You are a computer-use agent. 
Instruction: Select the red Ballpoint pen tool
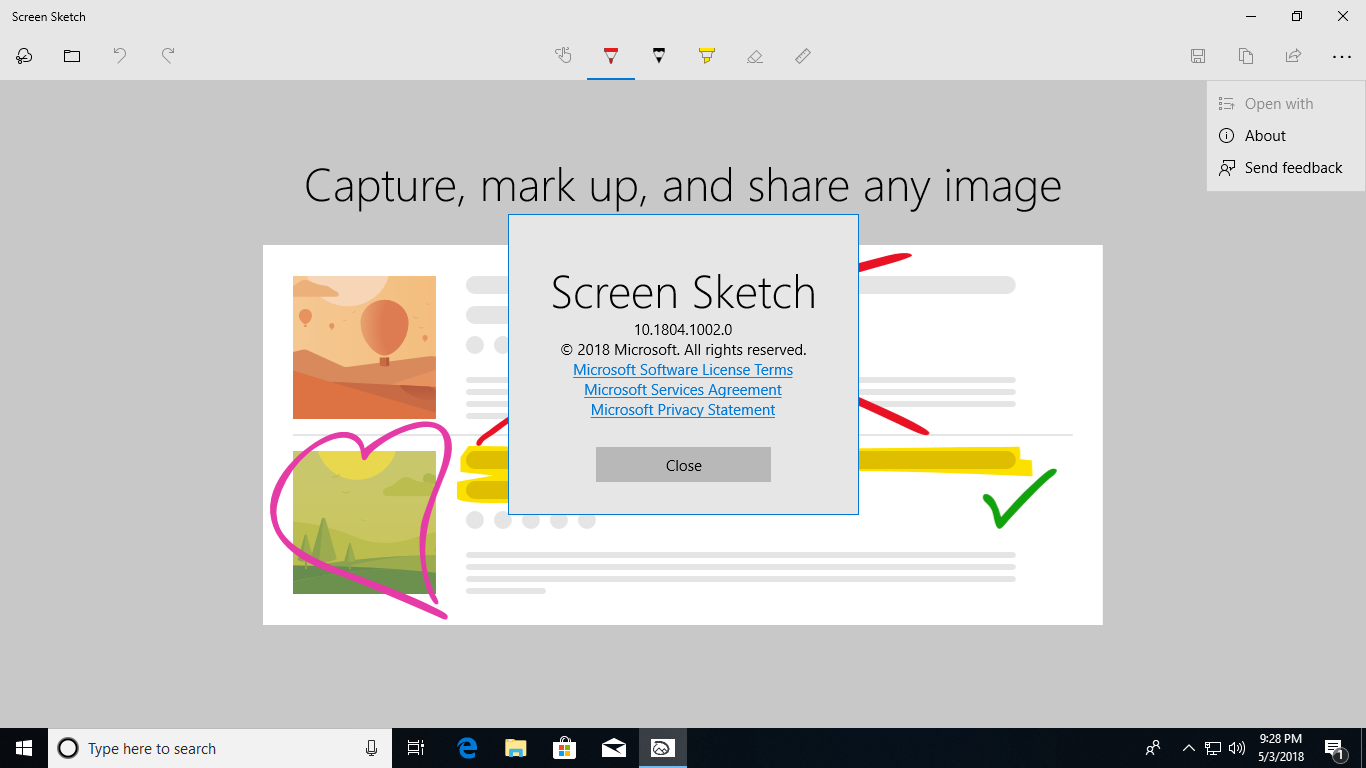point(611,56)
